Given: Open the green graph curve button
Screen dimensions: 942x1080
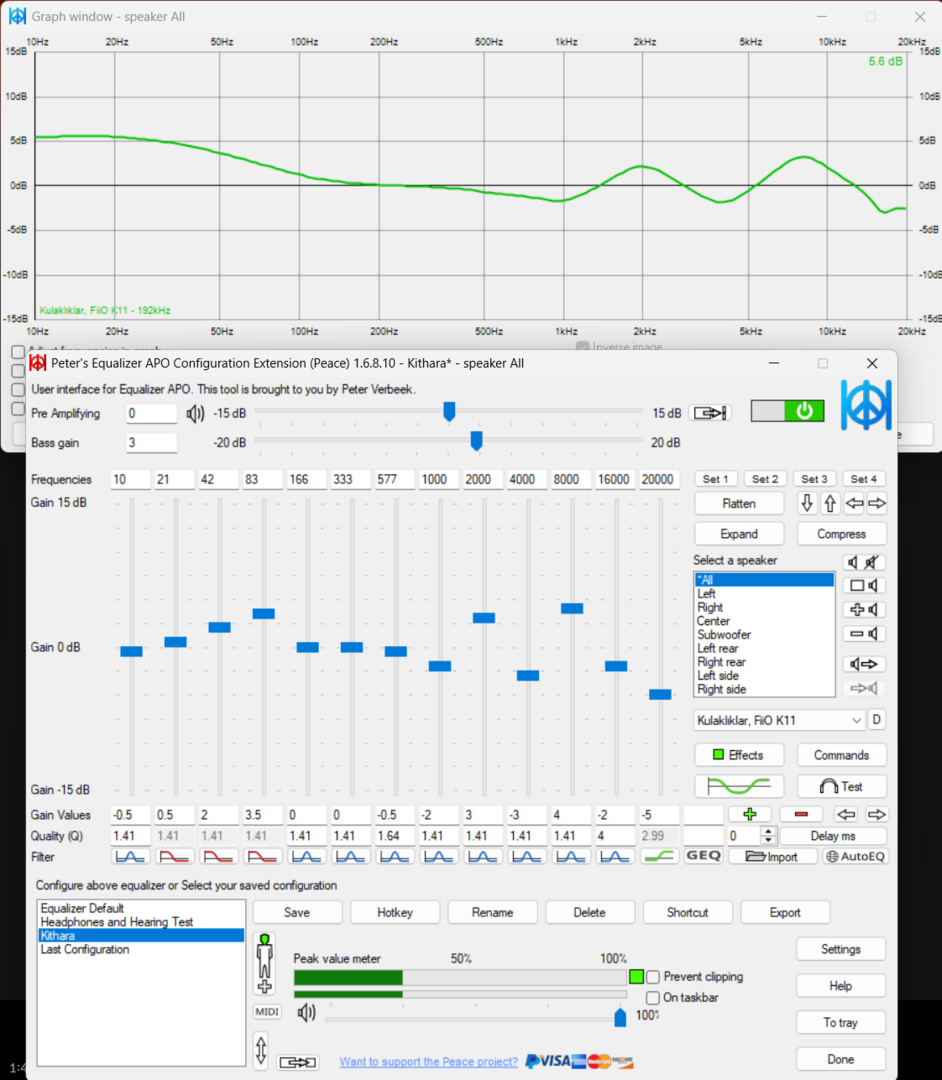Looking at the screenshot, I should [x=739, y=786].
